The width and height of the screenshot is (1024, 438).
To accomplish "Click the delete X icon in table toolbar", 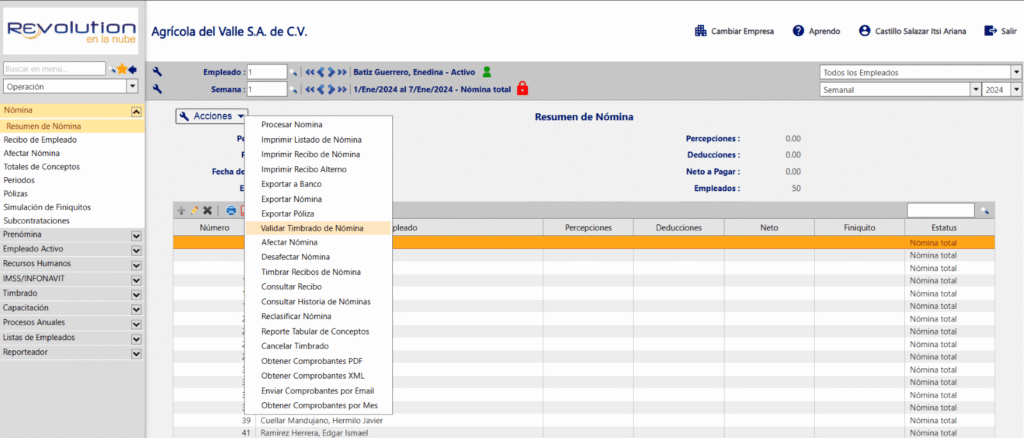I will 208,210.
